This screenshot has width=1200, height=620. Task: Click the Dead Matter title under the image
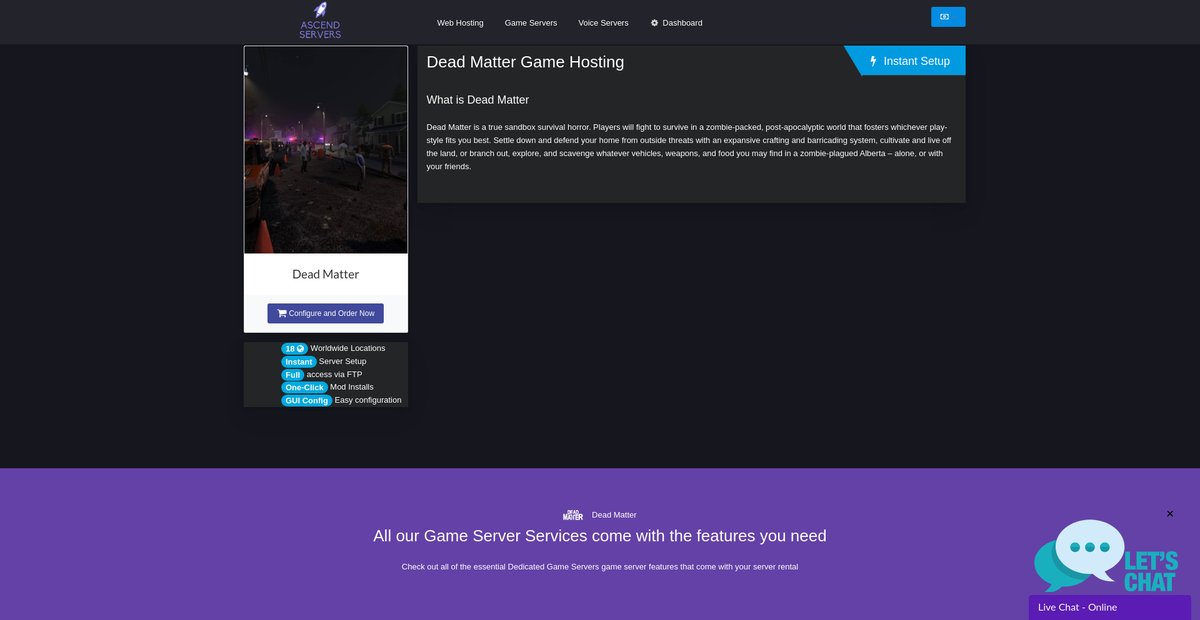326,274
